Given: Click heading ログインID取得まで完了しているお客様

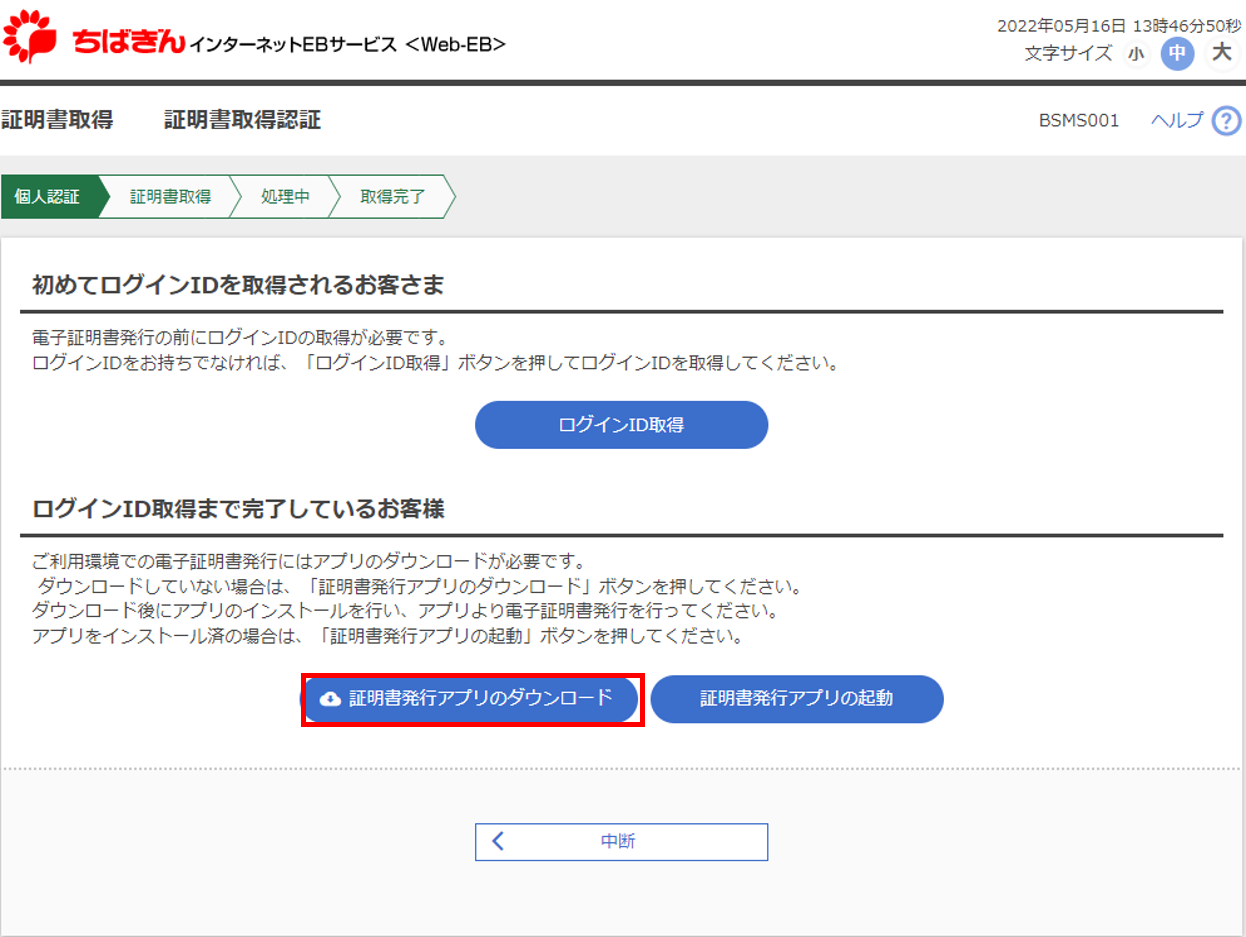Looking at the screenshot, I should pos(238,509).
